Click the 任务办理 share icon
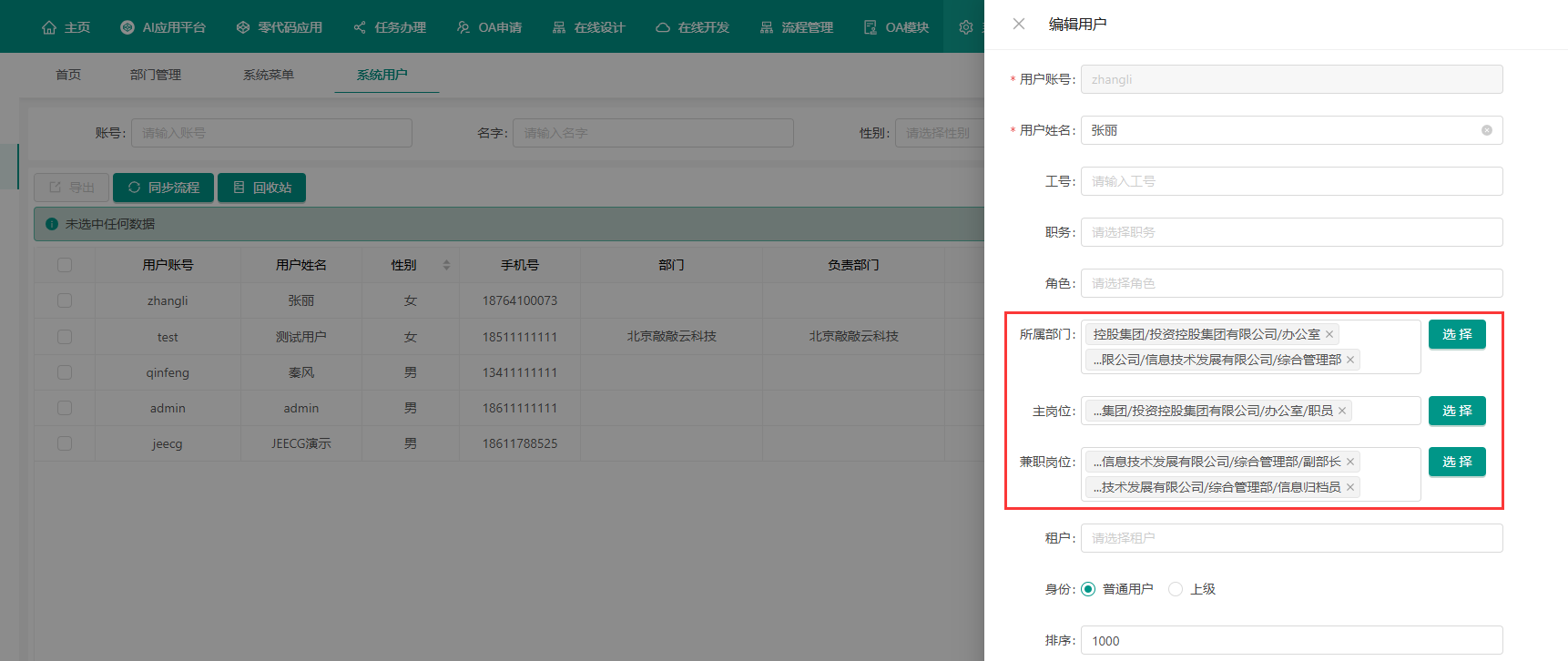This screenshot has height=661, width=1568. 360,27
